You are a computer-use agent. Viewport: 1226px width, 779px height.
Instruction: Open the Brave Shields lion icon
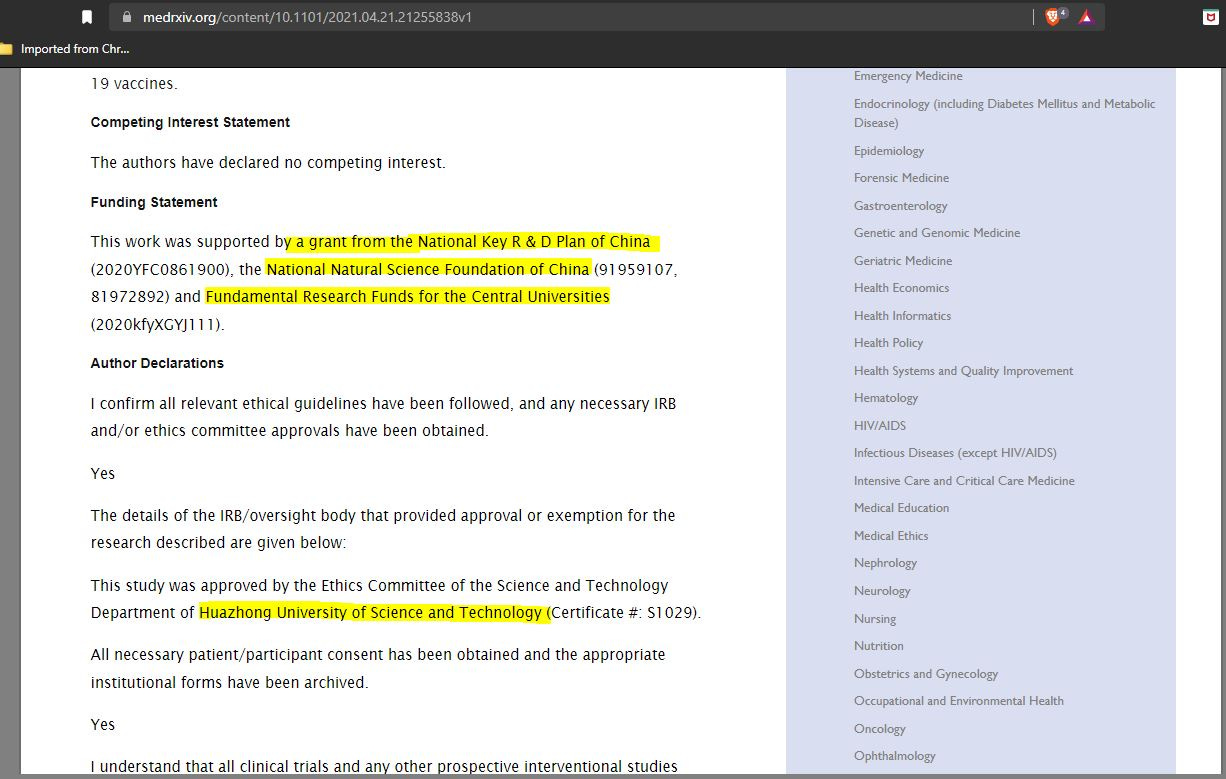(1053, 17)
